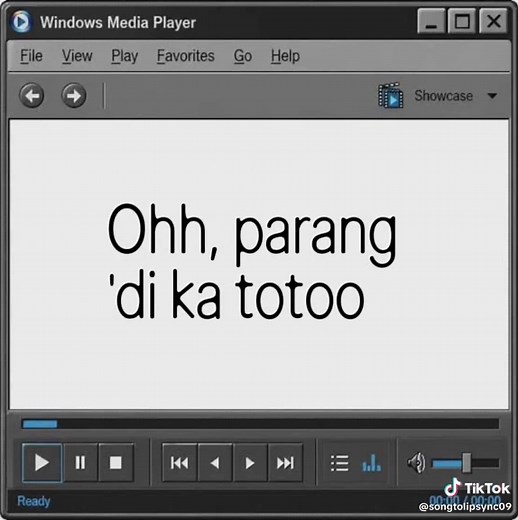The width and height of the screenshot is (518, 520).
Task: Stop the playback
Action: pyautogui.click(x=116, y=463)
